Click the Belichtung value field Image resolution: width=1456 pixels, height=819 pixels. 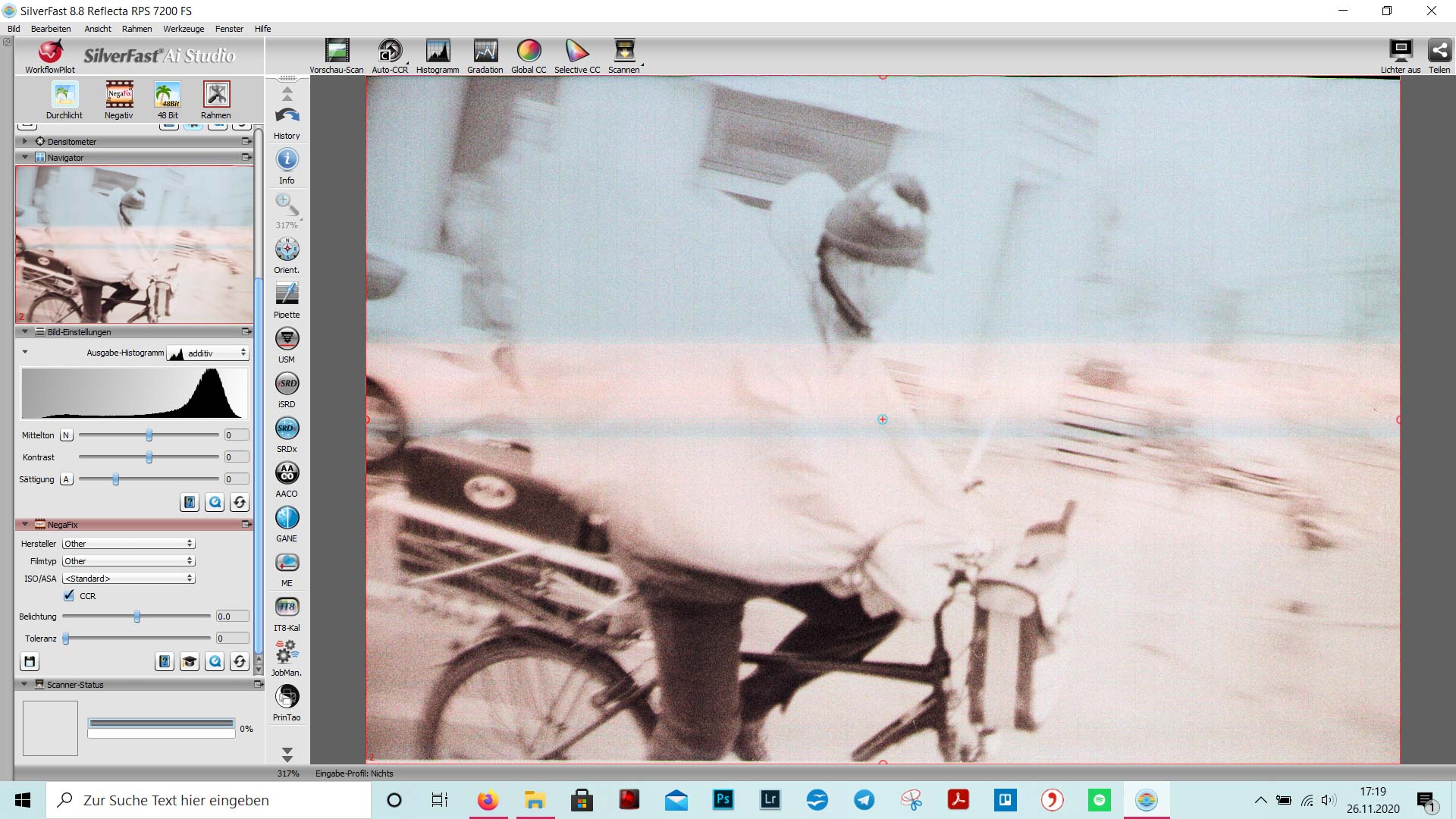coord(232,617)
